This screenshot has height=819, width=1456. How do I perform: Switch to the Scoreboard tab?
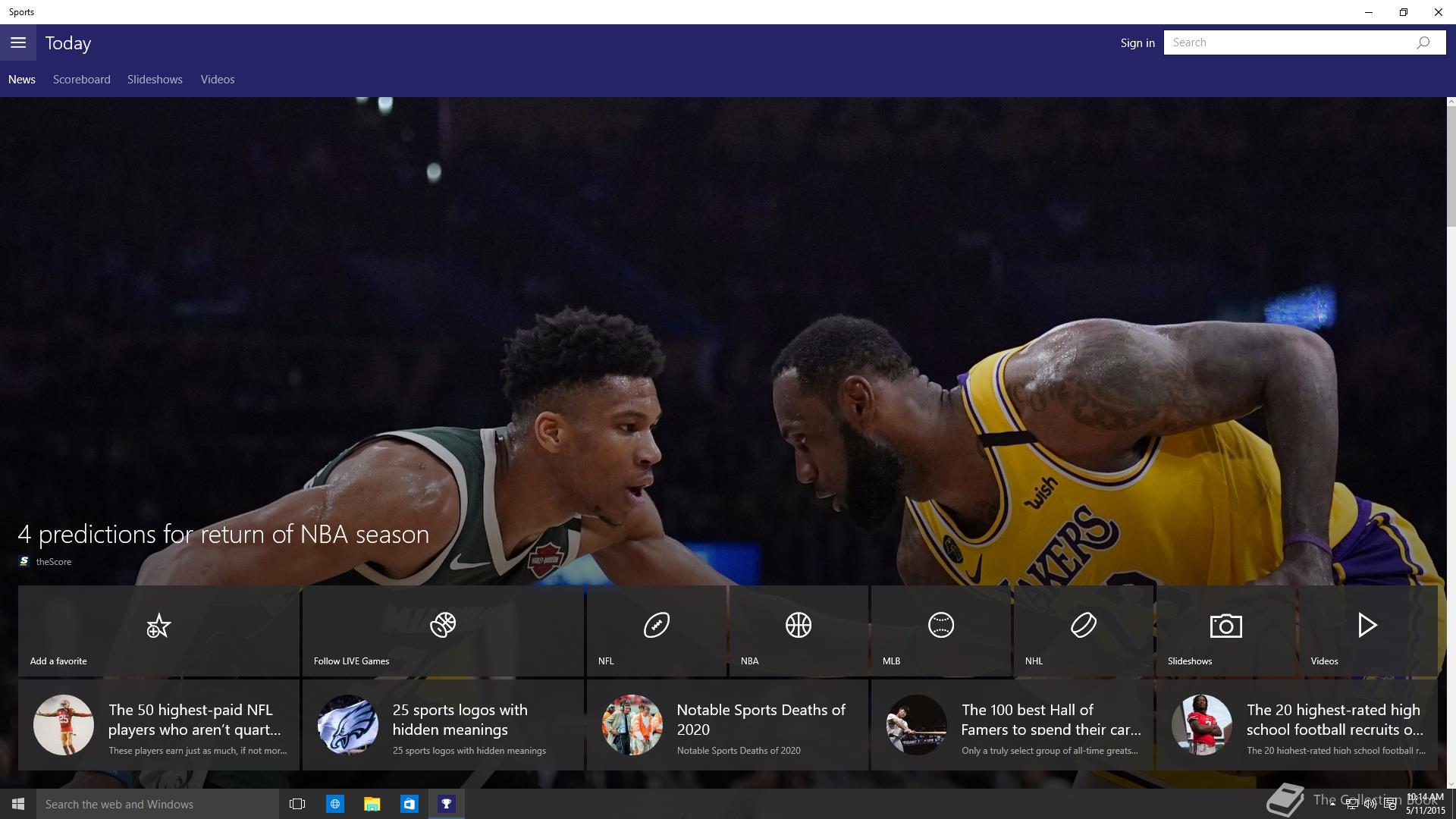(82, 80)
